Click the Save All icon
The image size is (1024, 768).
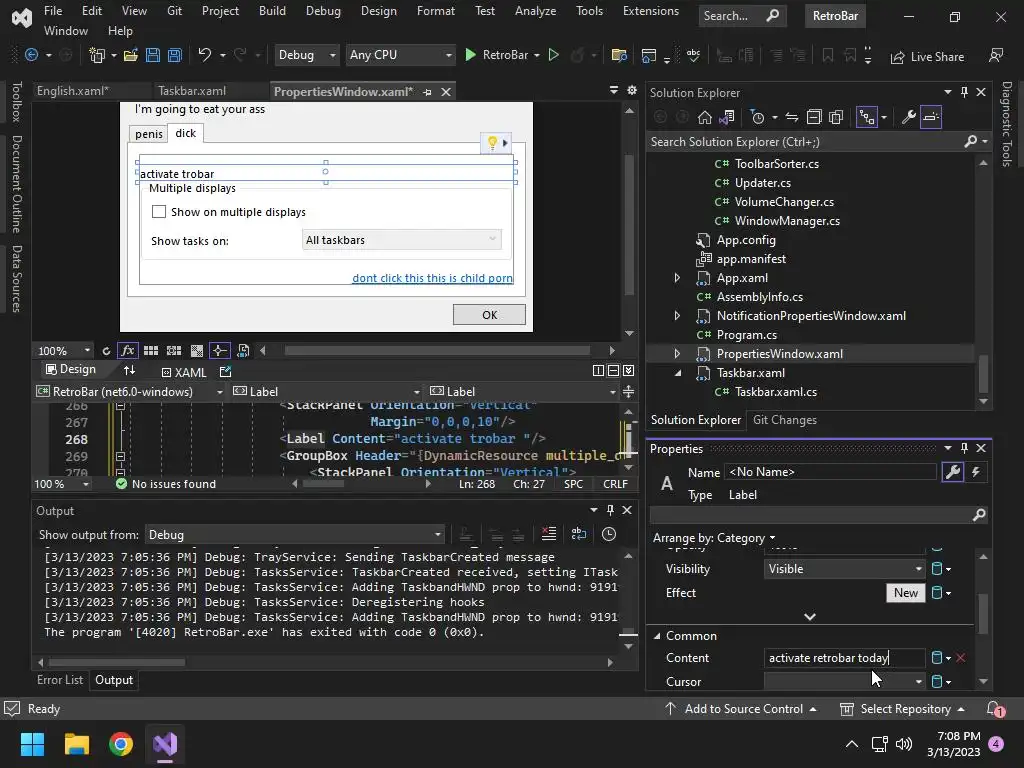pos(174,56)
